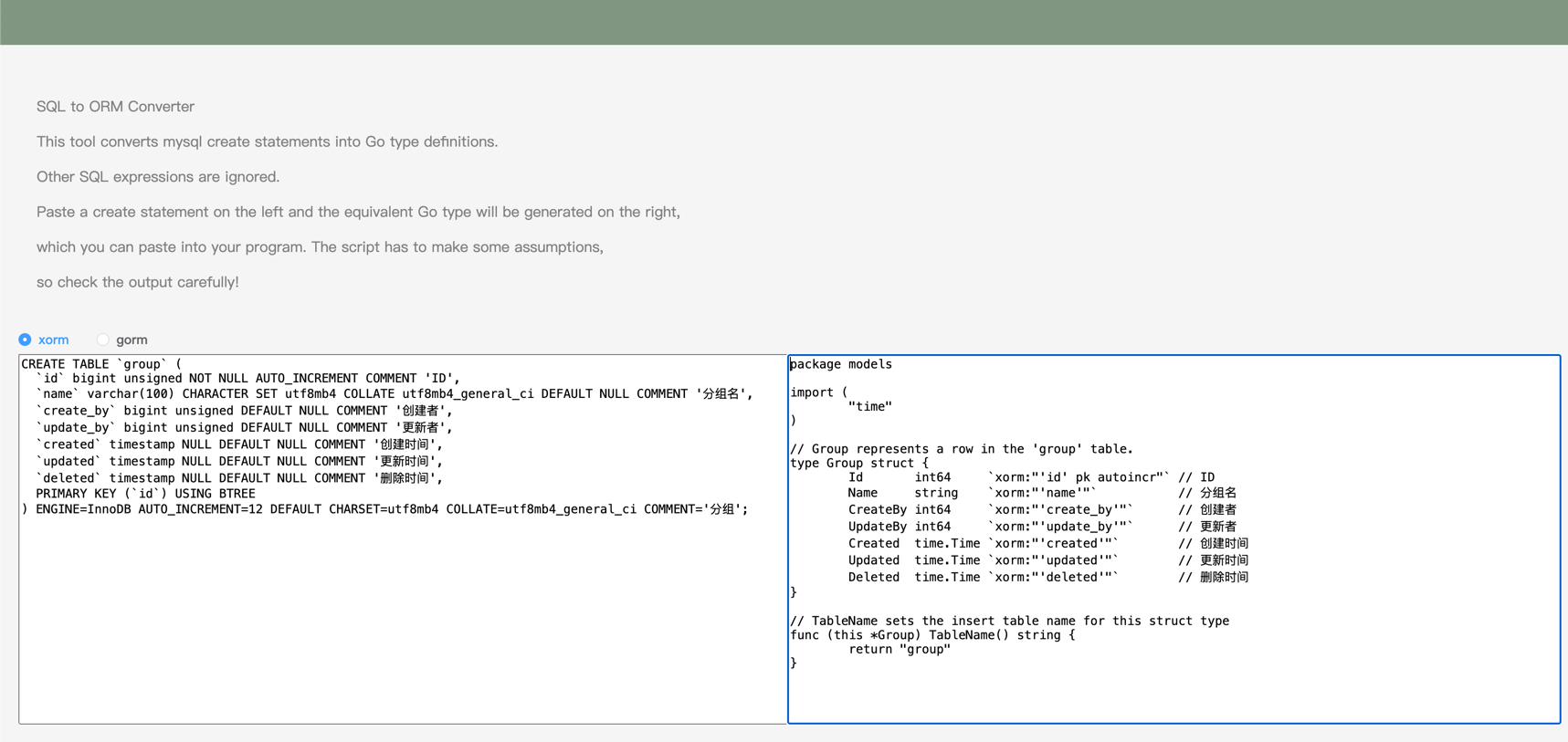This screenshot has width=1568, height=742.
Task: Click the 'import (' output line
Action: [819, 392]
